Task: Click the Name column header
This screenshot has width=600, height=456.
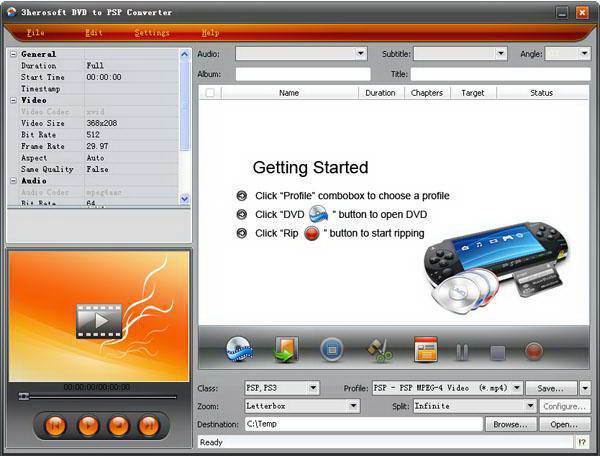Action: point(289,93)
